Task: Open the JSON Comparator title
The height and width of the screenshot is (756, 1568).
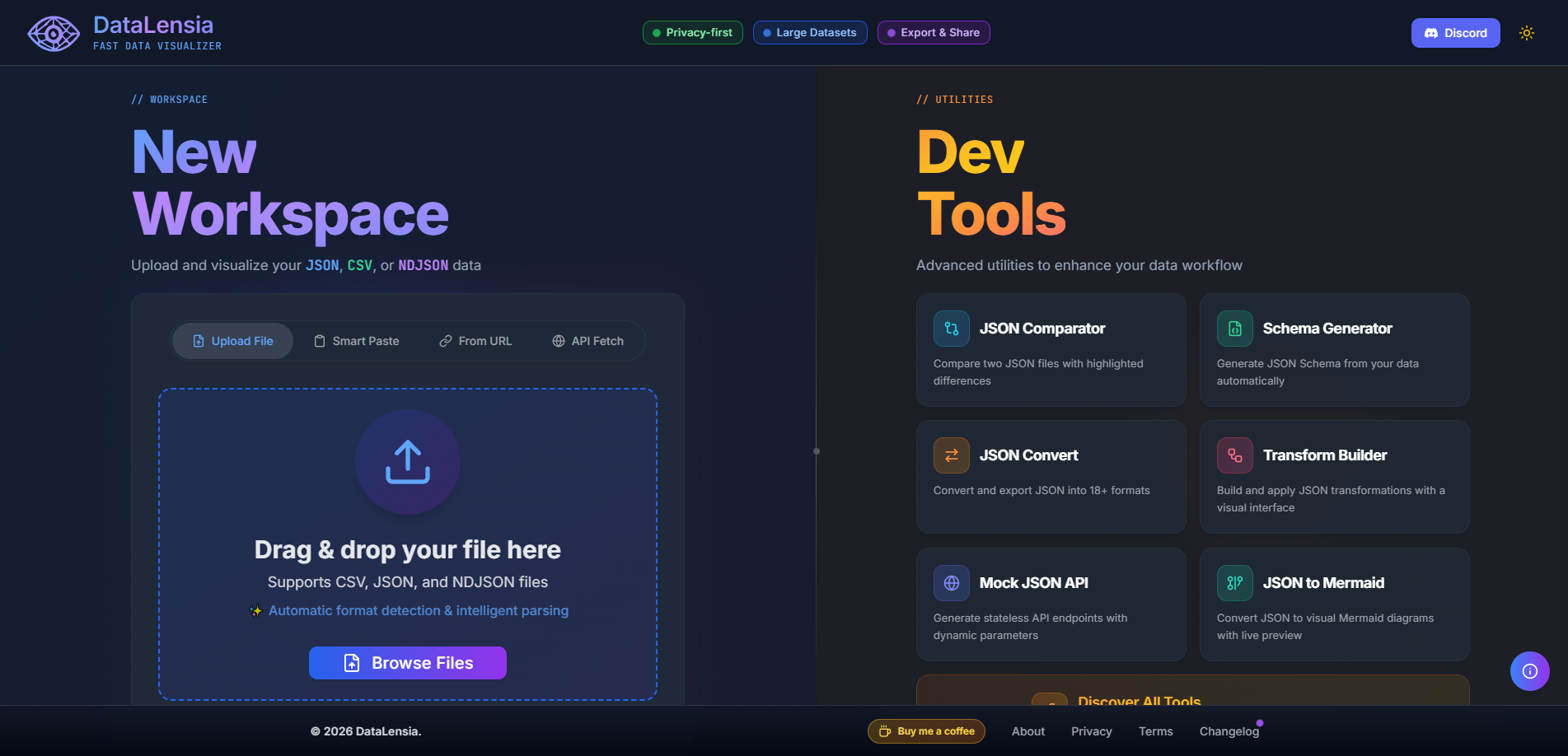Action: 1042,329
